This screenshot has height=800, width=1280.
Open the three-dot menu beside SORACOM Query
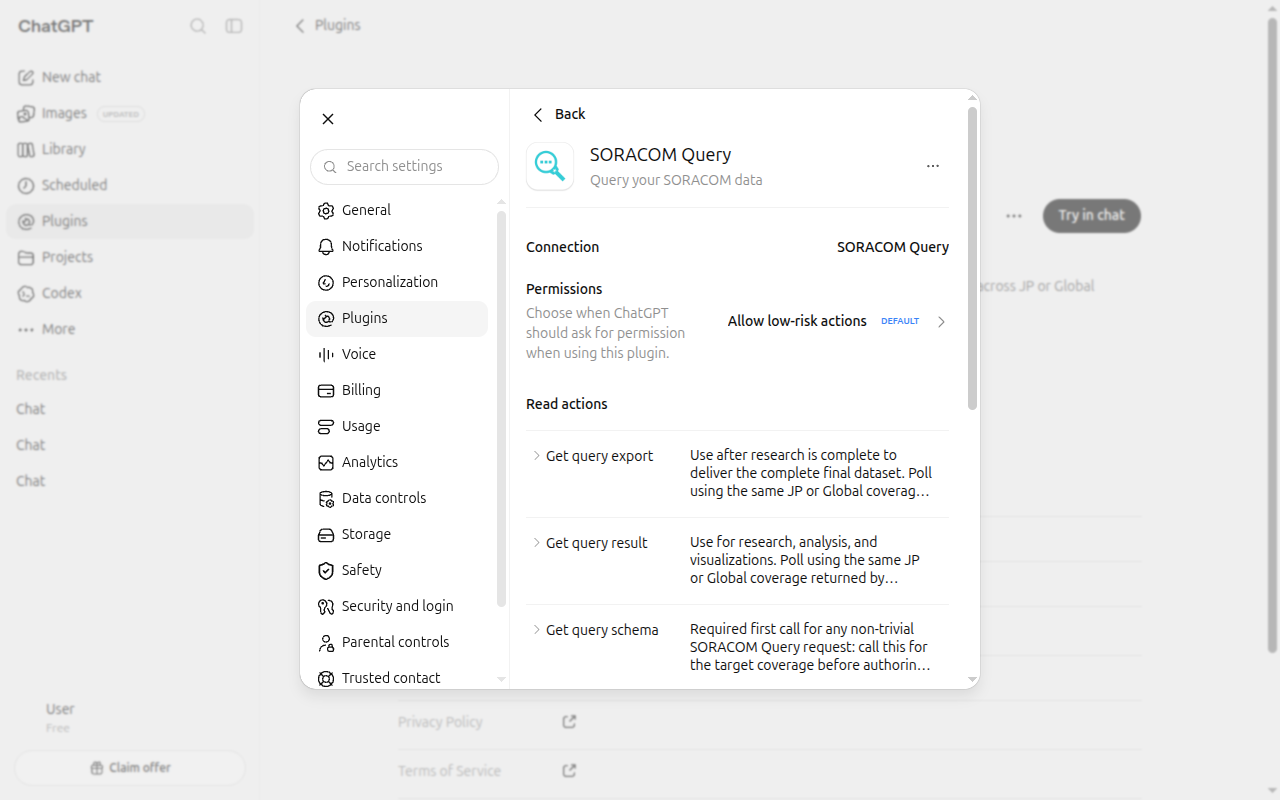coord(933,166)
